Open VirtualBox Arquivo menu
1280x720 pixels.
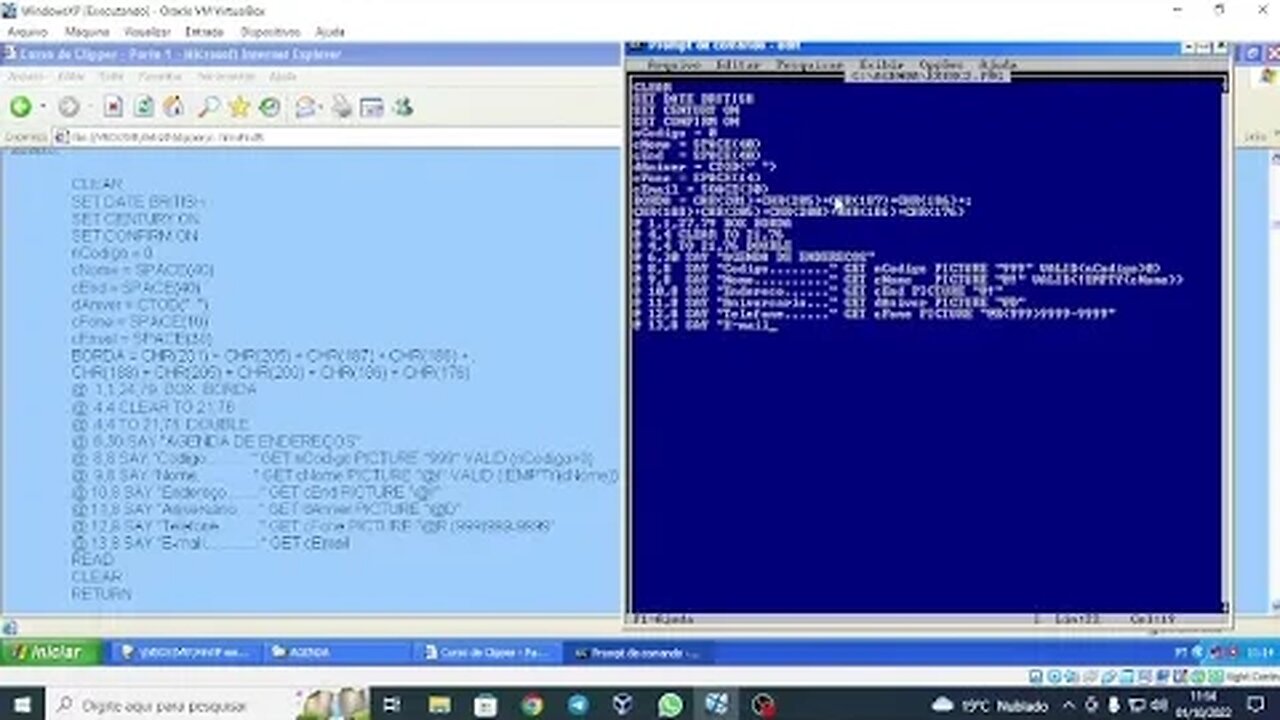(27, 32)
